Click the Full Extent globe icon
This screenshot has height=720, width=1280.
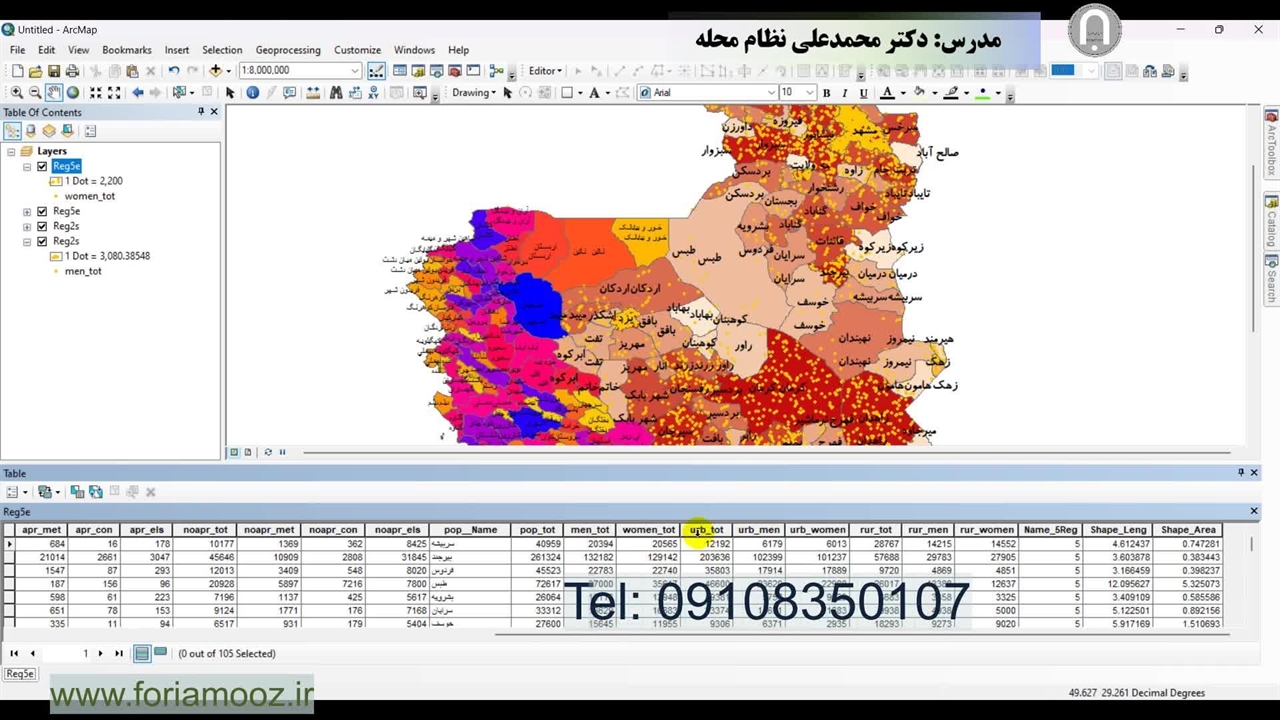point(73,93)
